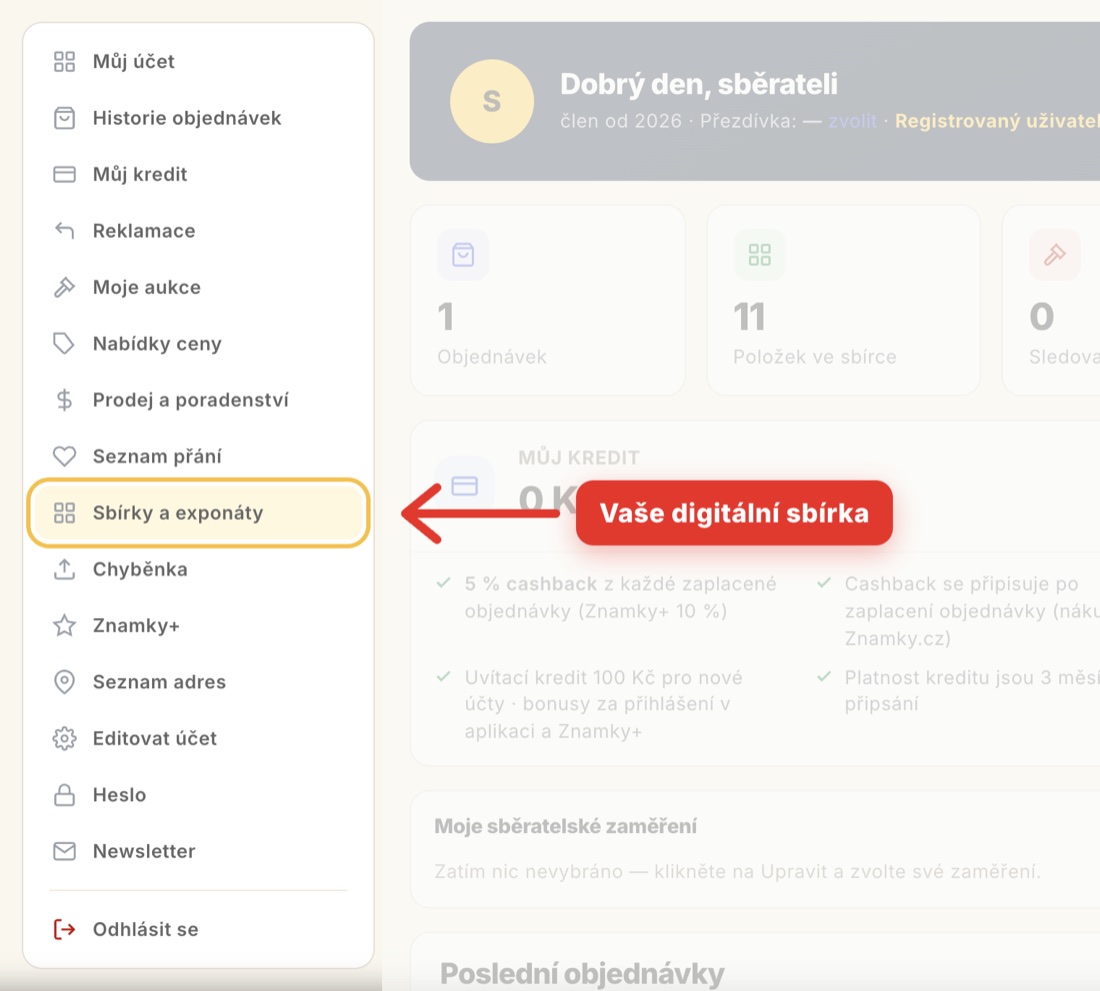Open the 1 Objednávek stats card

[547, 300]
